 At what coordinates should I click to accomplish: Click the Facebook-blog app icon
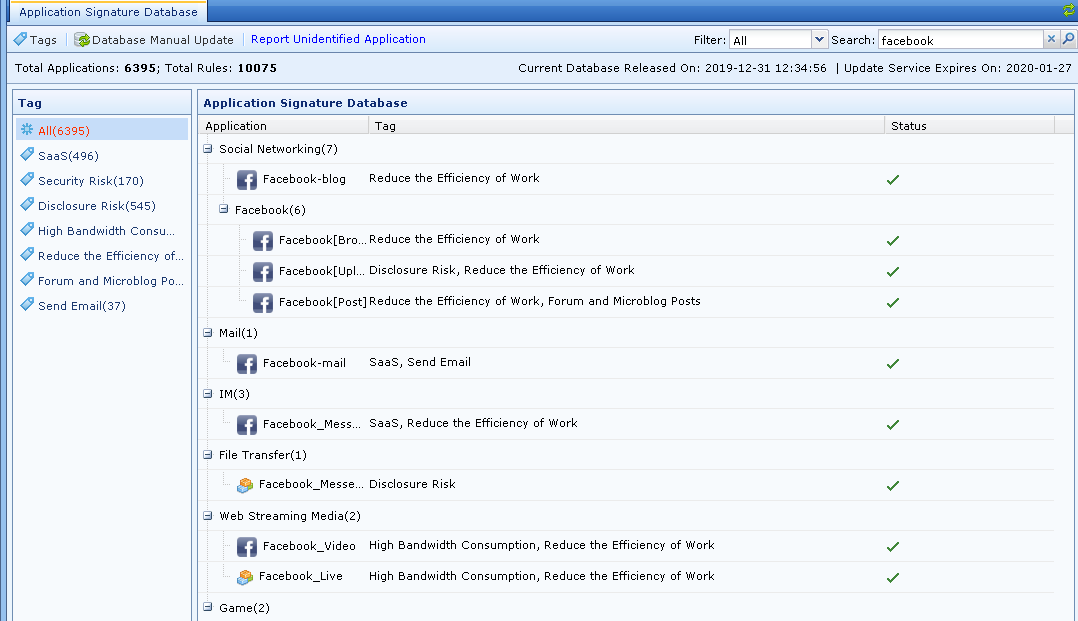247,179
